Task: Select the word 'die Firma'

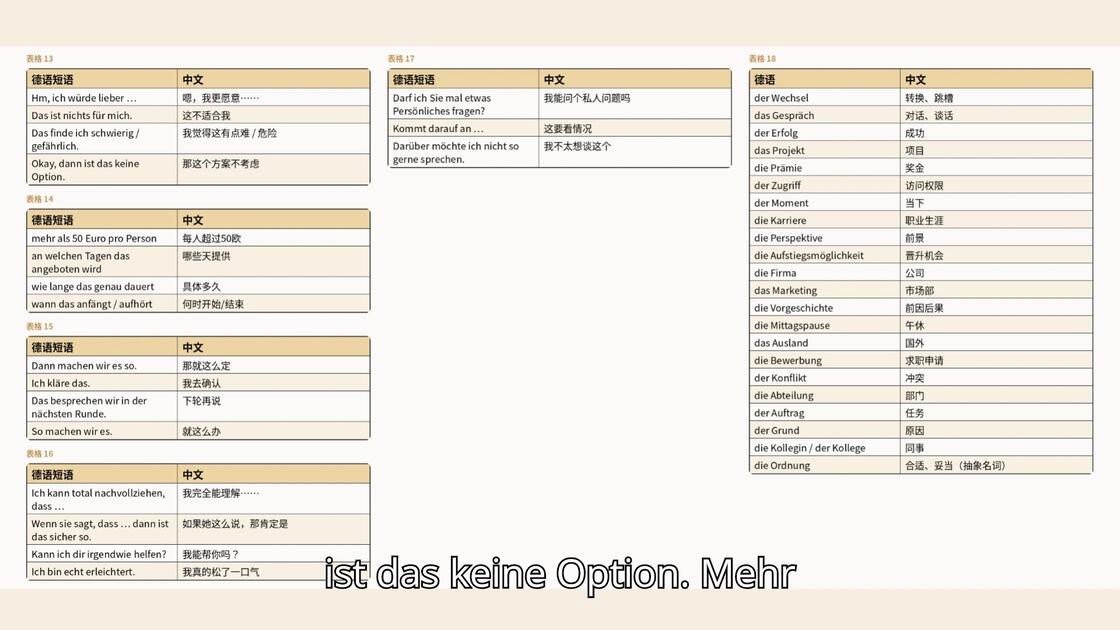Action: point(775,273)
